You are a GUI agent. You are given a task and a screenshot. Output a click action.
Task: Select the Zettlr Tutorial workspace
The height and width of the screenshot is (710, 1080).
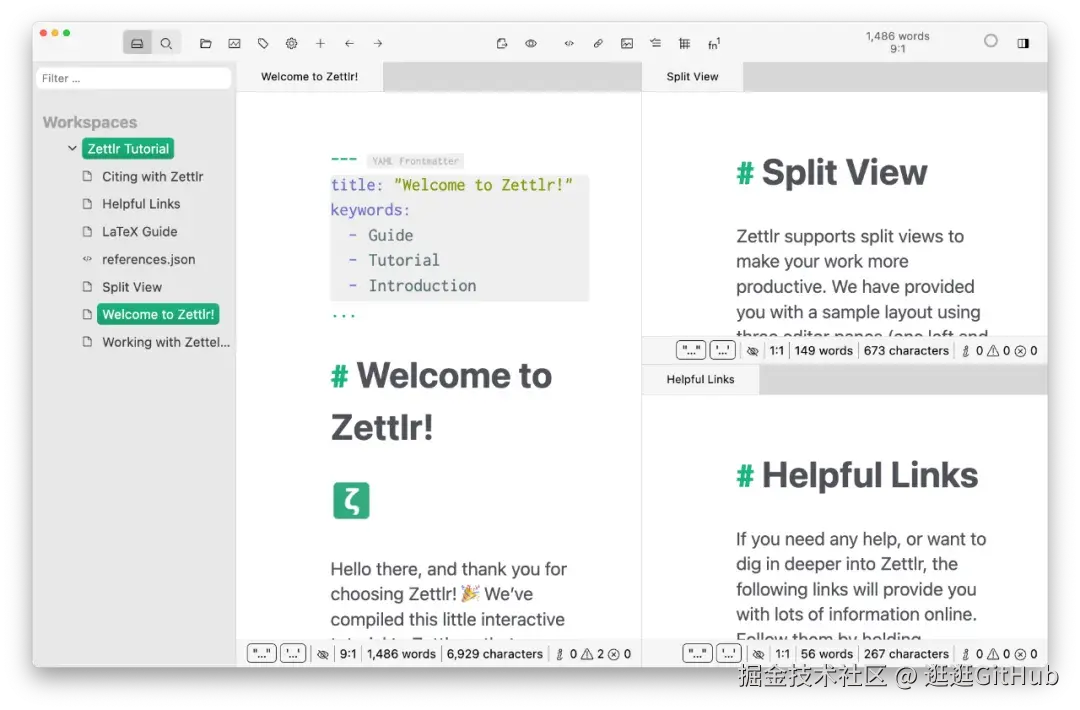tap(128, 149)
